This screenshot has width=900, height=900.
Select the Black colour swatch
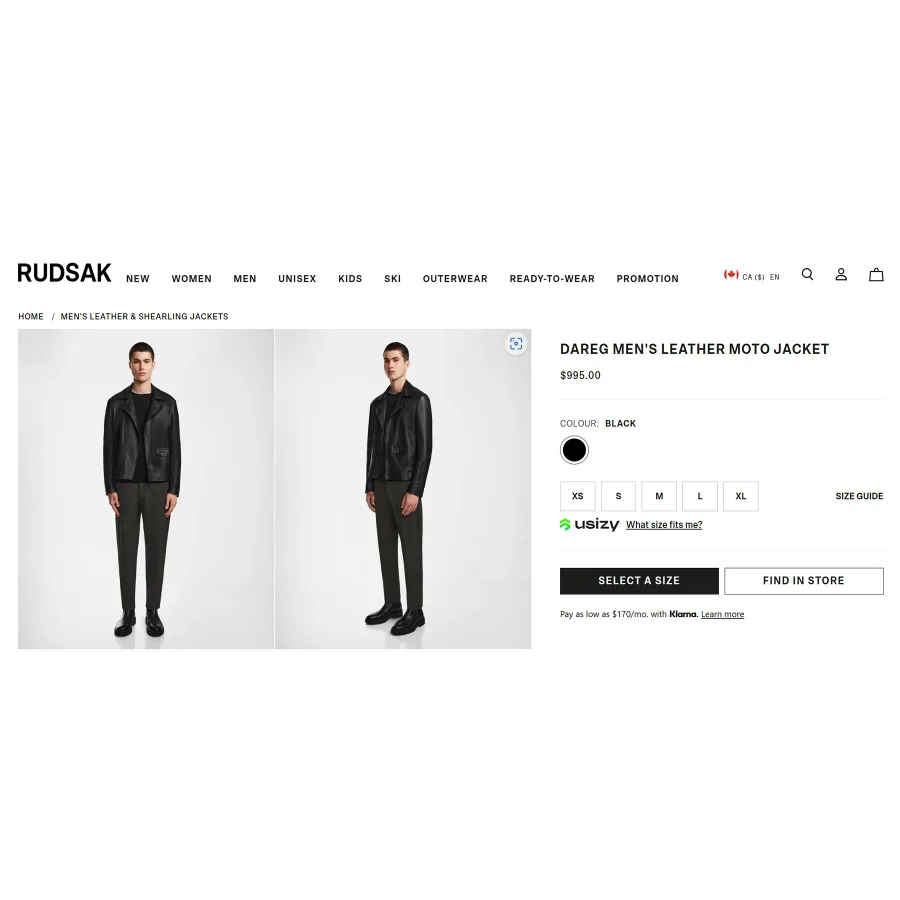pyautogui.click(x=574, y=450)
